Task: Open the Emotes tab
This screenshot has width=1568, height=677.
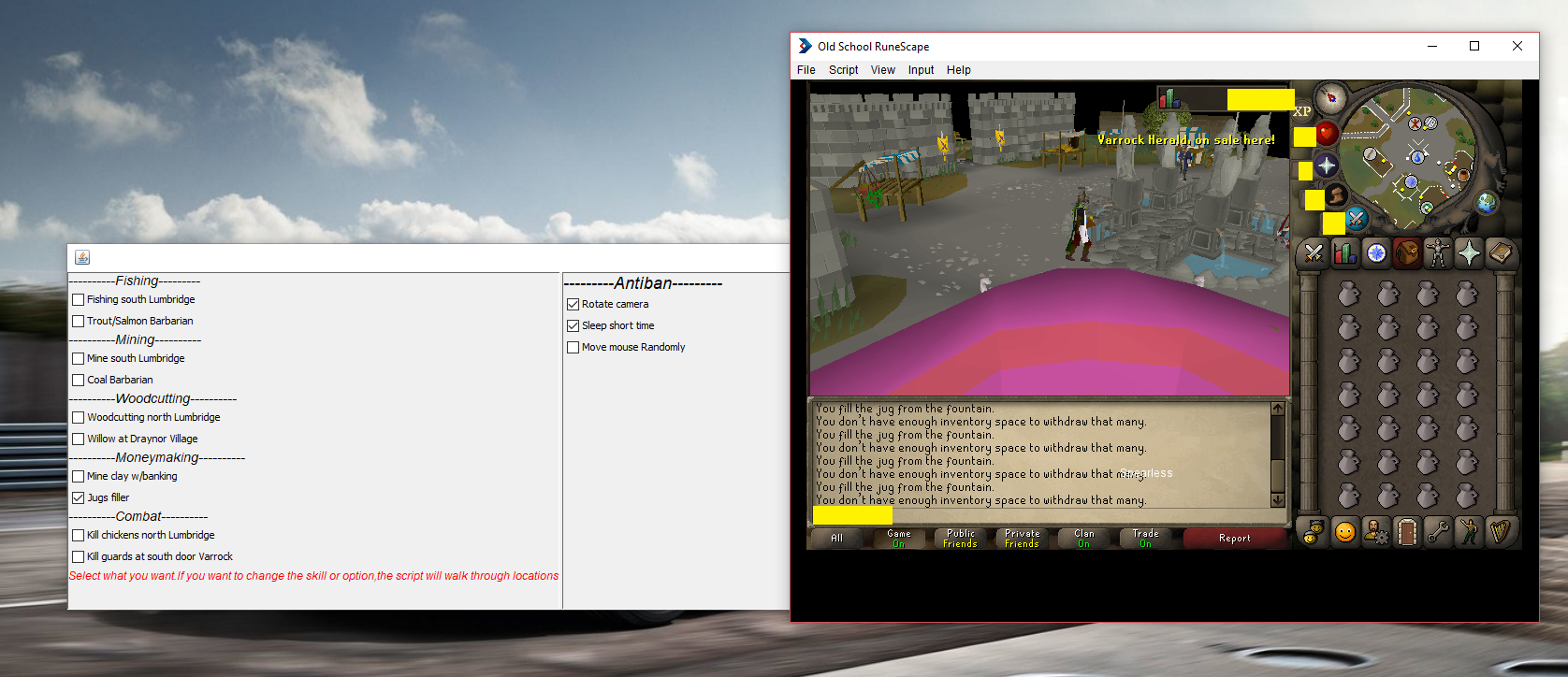Action: [1469, 532]
